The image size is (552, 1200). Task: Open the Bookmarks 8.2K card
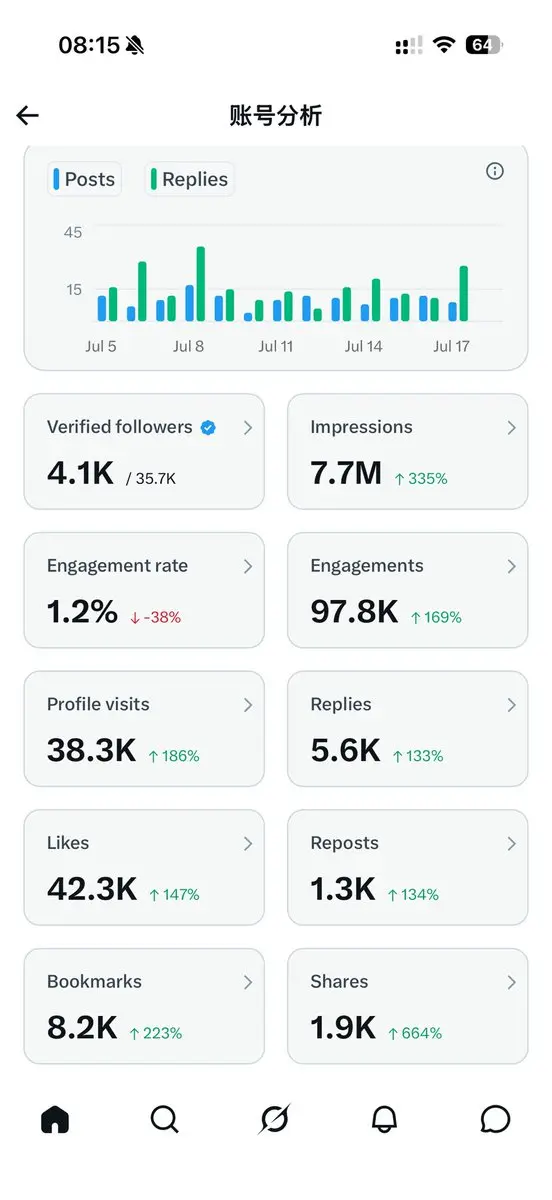[x=144, y=1006]
